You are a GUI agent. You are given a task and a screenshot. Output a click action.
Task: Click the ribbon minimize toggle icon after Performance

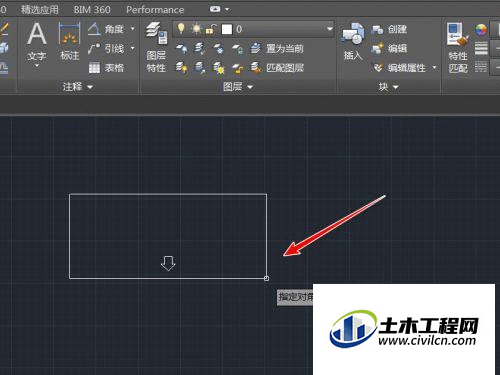pos(215,9)
